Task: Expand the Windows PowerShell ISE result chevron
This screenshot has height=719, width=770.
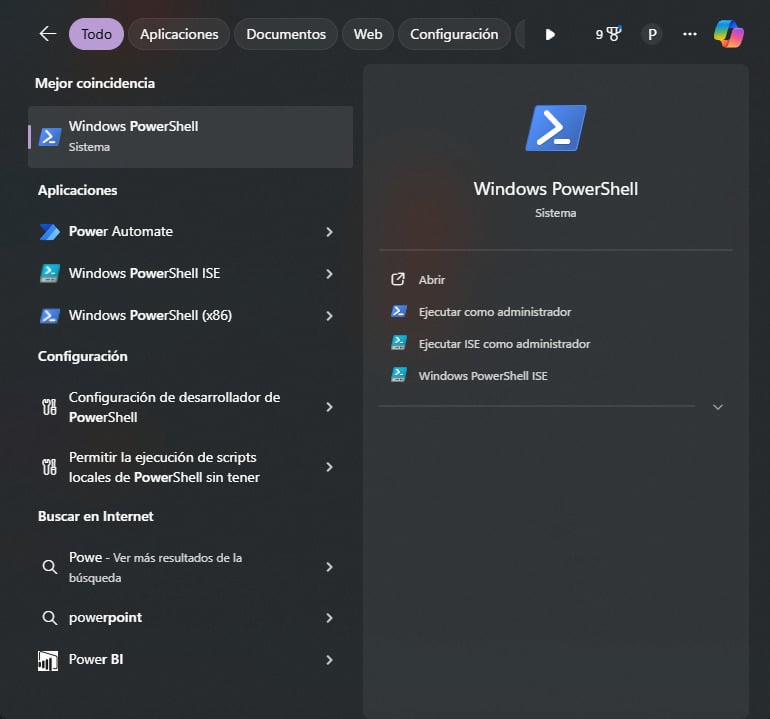Action: [329, 274]
